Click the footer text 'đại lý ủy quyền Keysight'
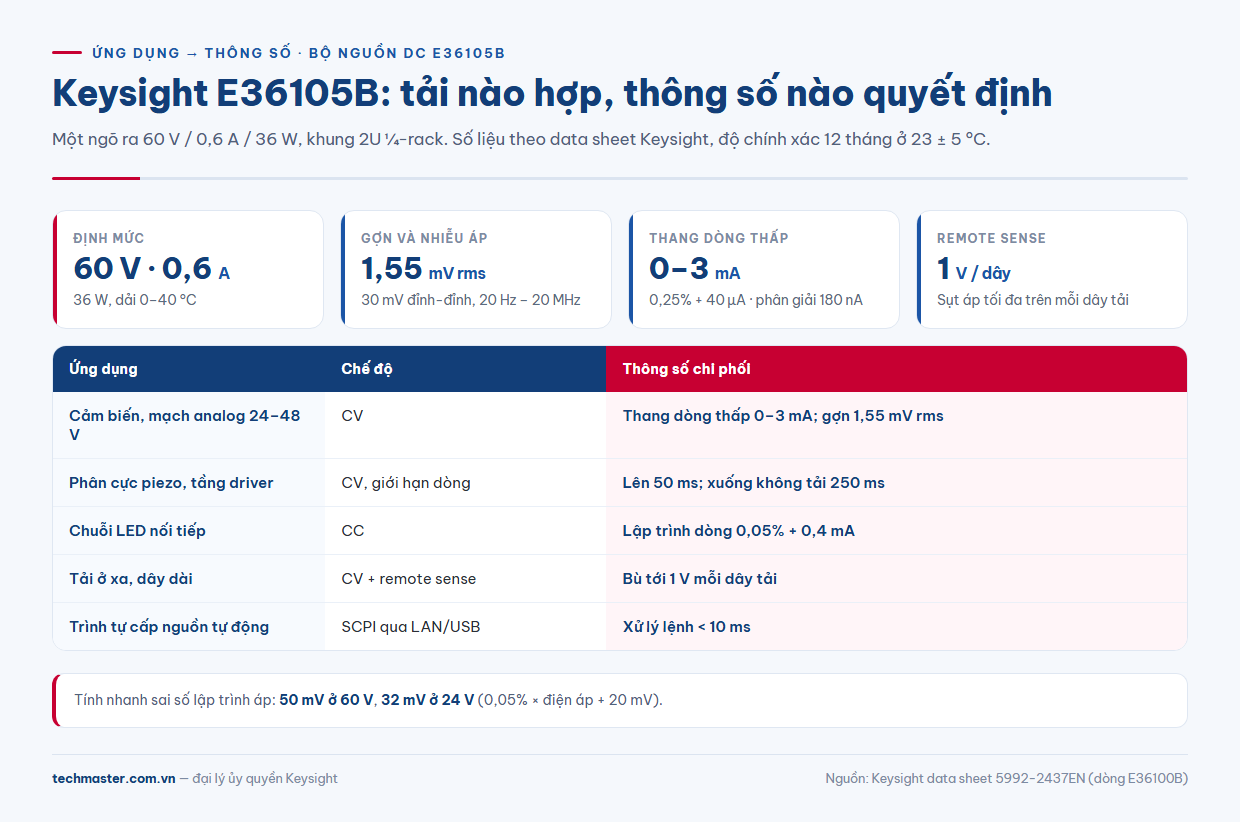This screenshot has height=822, width=1240. point(265,778)
